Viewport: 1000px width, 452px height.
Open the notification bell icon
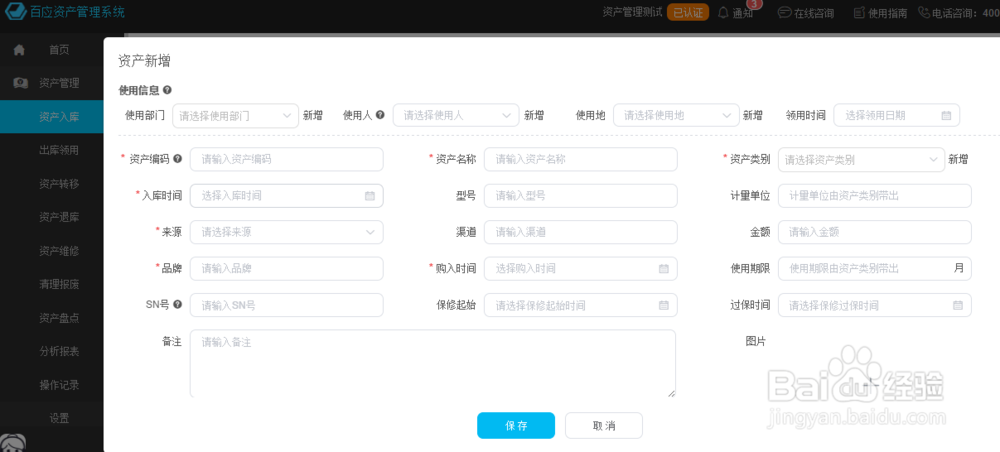click(x=723, y=13)
